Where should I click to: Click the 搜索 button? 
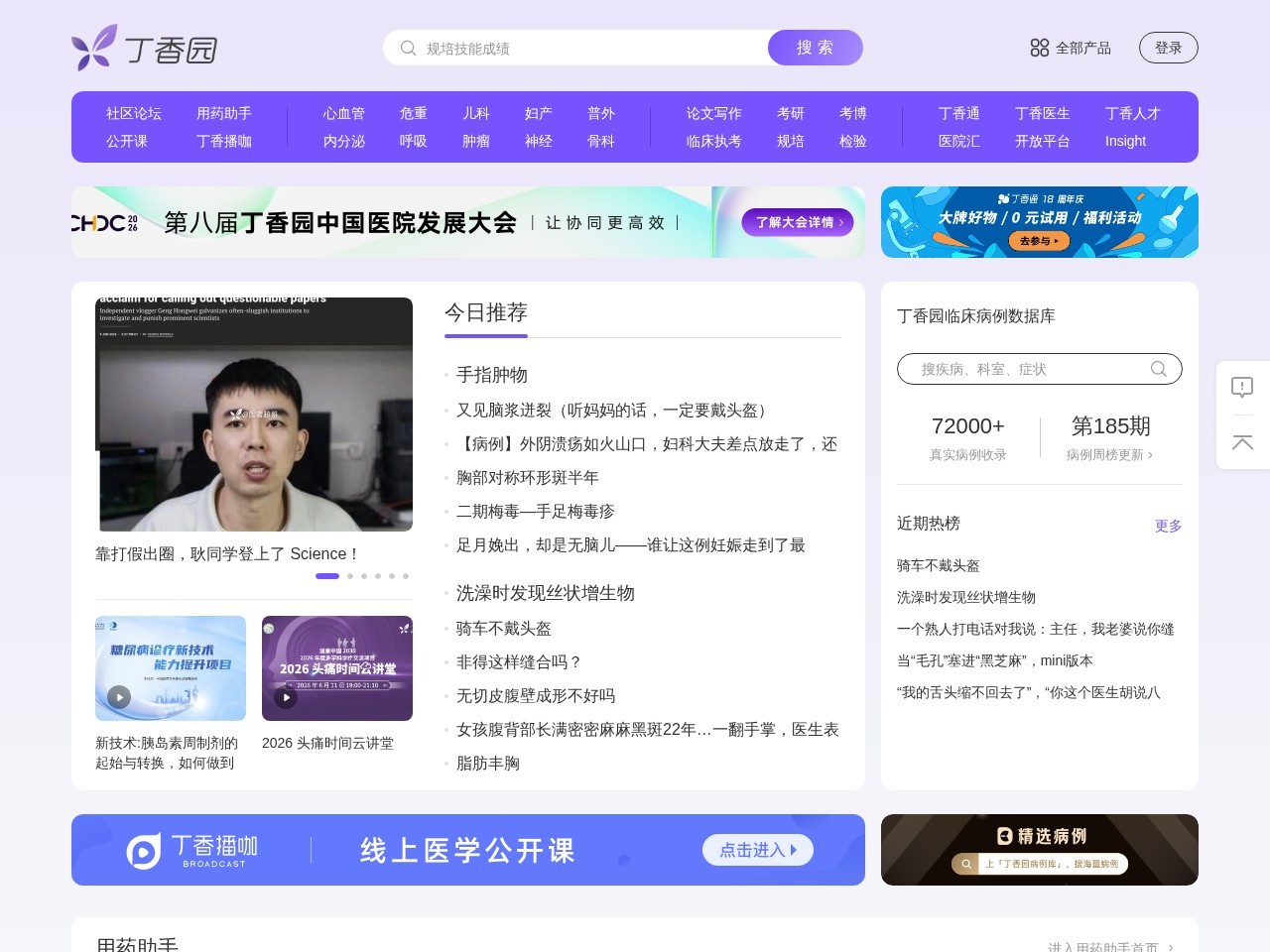click(x=816, y=48)
